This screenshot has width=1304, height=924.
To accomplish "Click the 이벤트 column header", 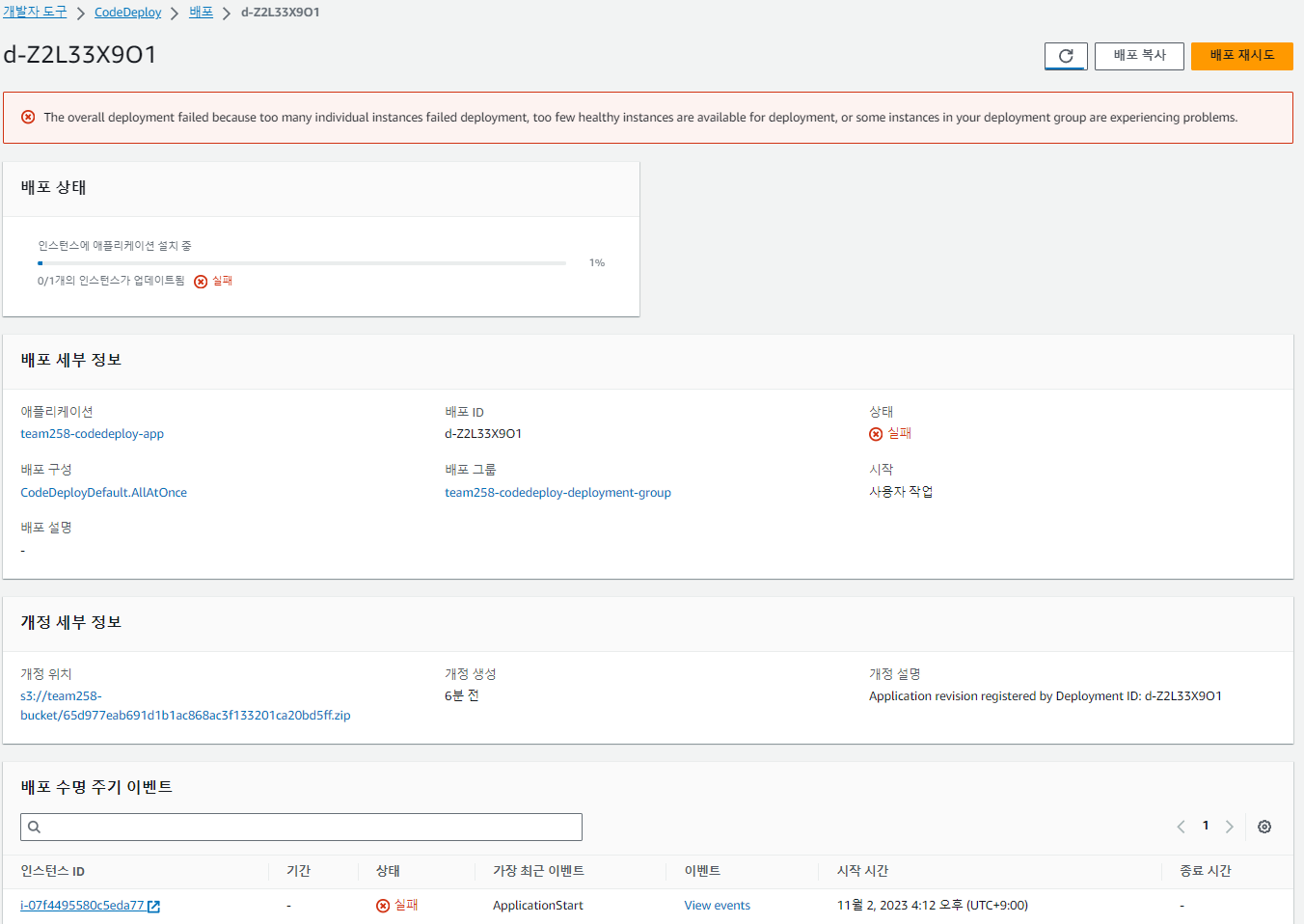I will (x=702, y=871).
